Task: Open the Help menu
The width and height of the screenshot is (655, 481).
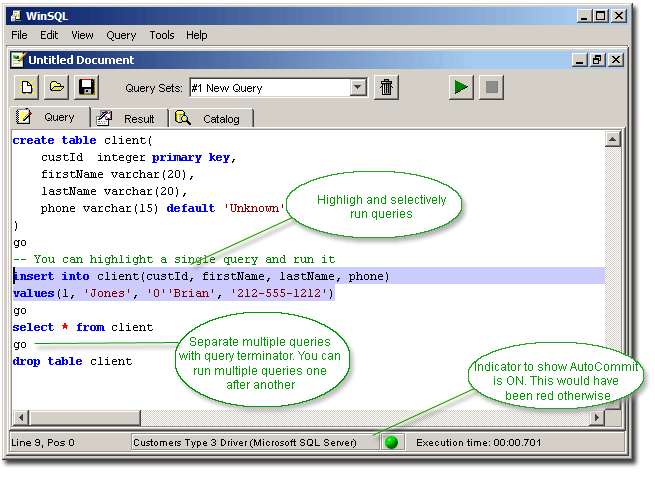Action: [196, 35]
